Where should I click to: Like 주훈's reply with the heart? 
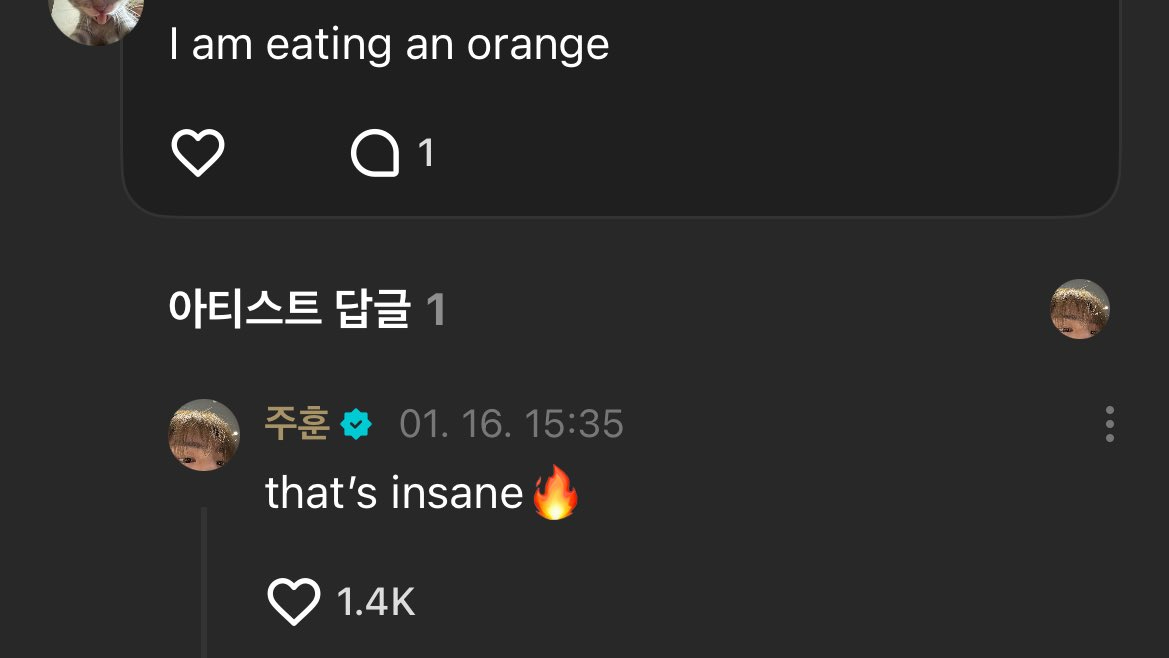(x=294, y=602)
